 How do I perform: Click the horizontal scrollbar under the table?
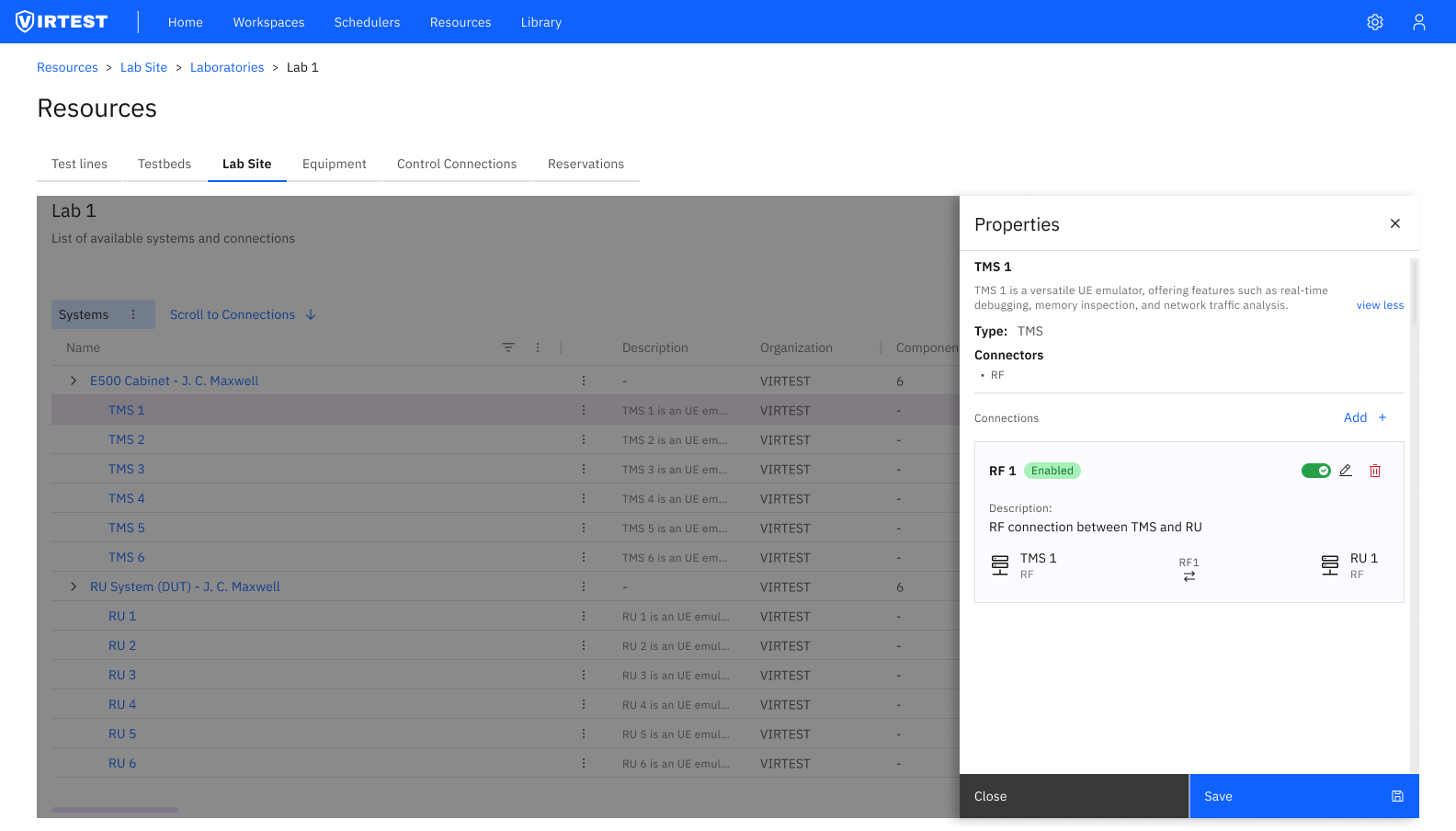point(115,810)
